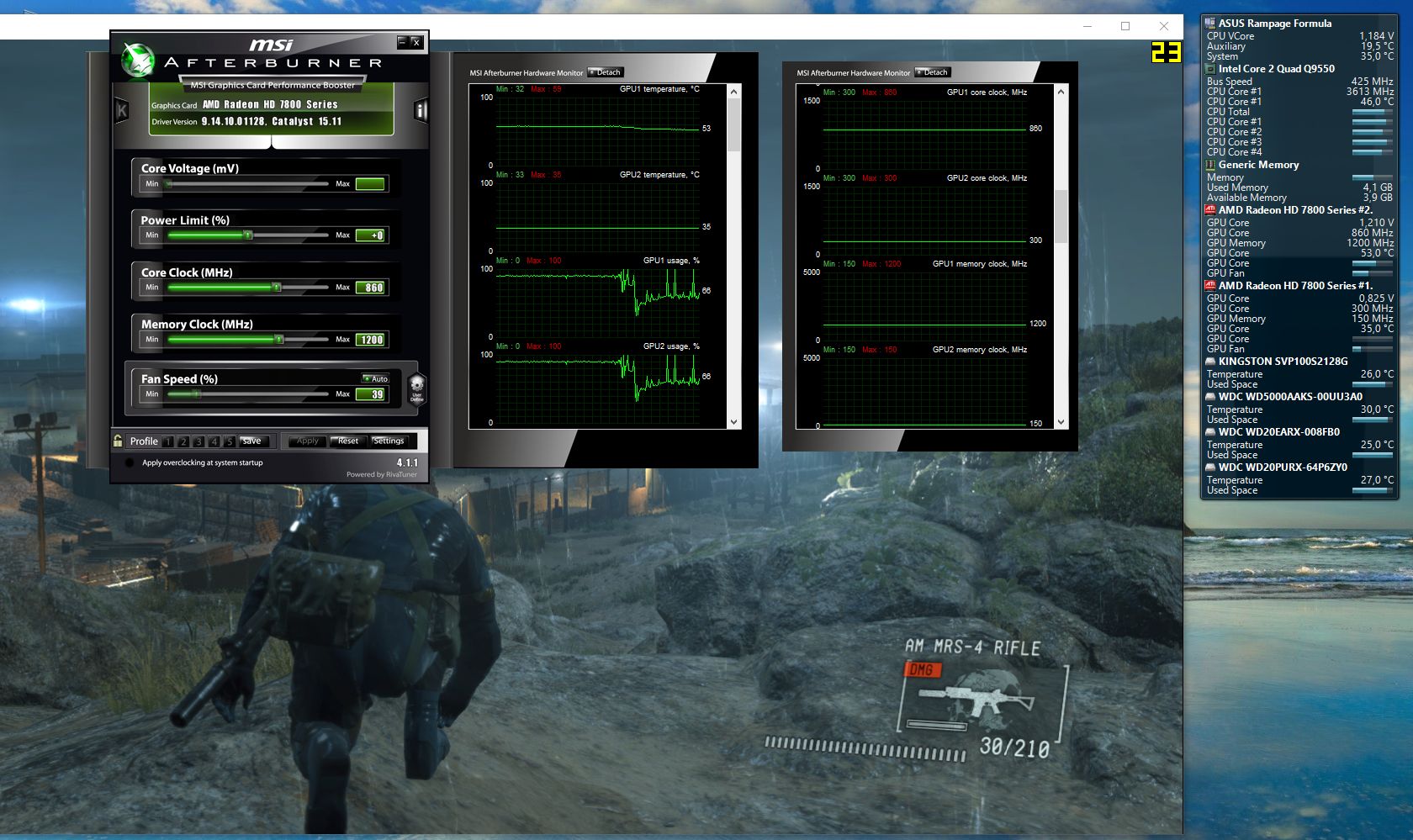Close the MSI Afterburner window
1413x840 pixels.
tap(415, 41)
